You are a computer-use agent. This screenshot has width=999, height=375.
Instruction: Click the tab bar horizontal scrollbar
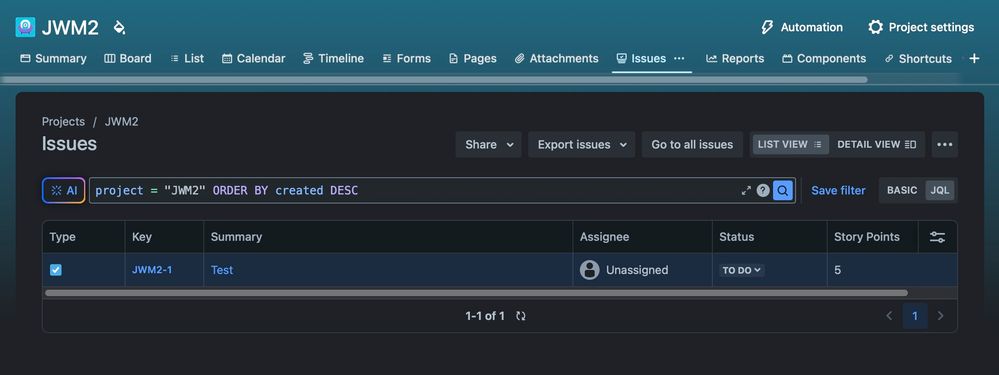(x=434, y=80)
